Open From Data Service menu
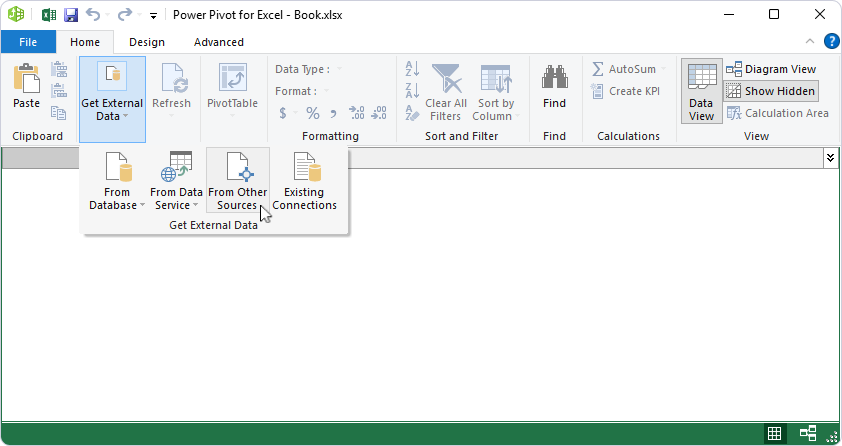The image size is (842, 446). pos(176,181)
